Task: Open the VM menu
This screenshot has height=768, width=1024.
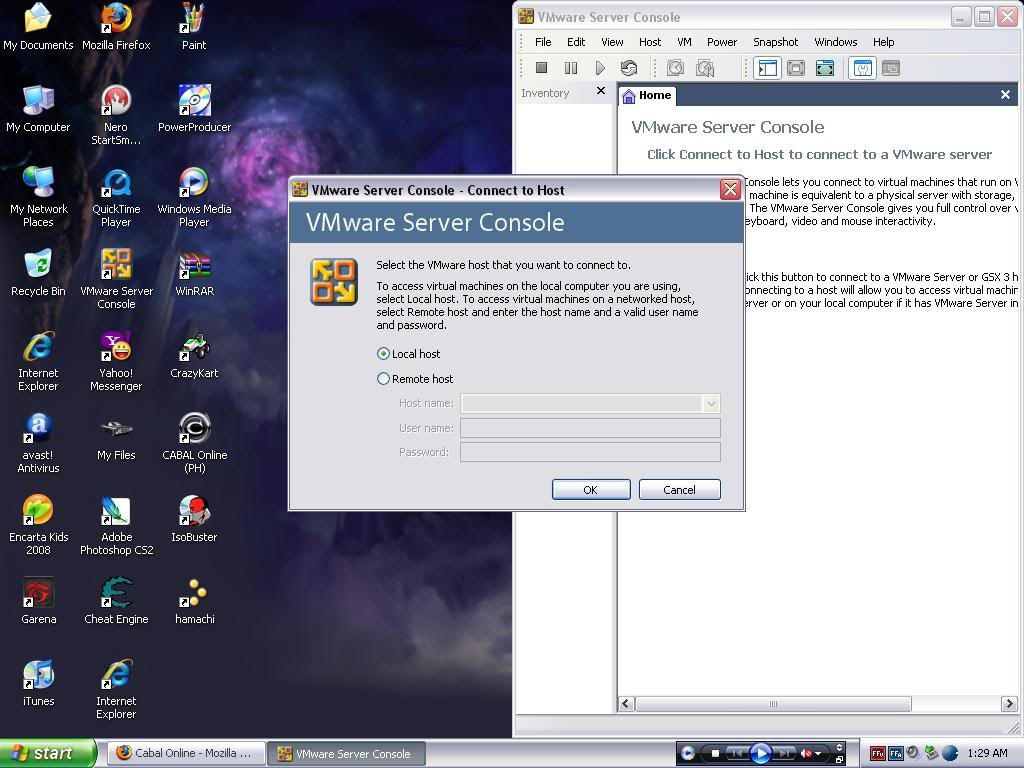Action: click(x=684, y=42)
